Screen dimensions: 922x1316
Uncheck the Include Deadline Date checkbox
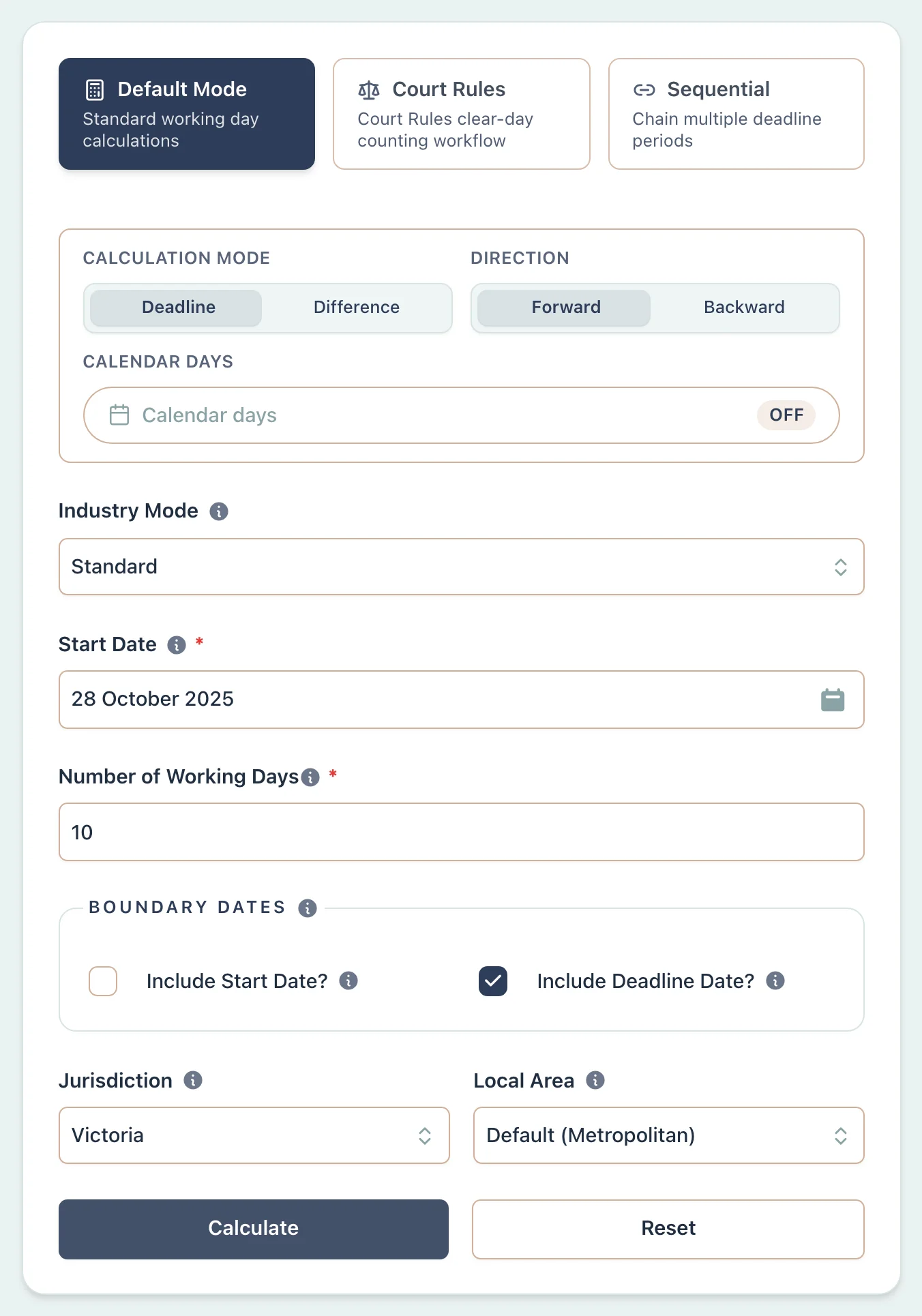493,981
